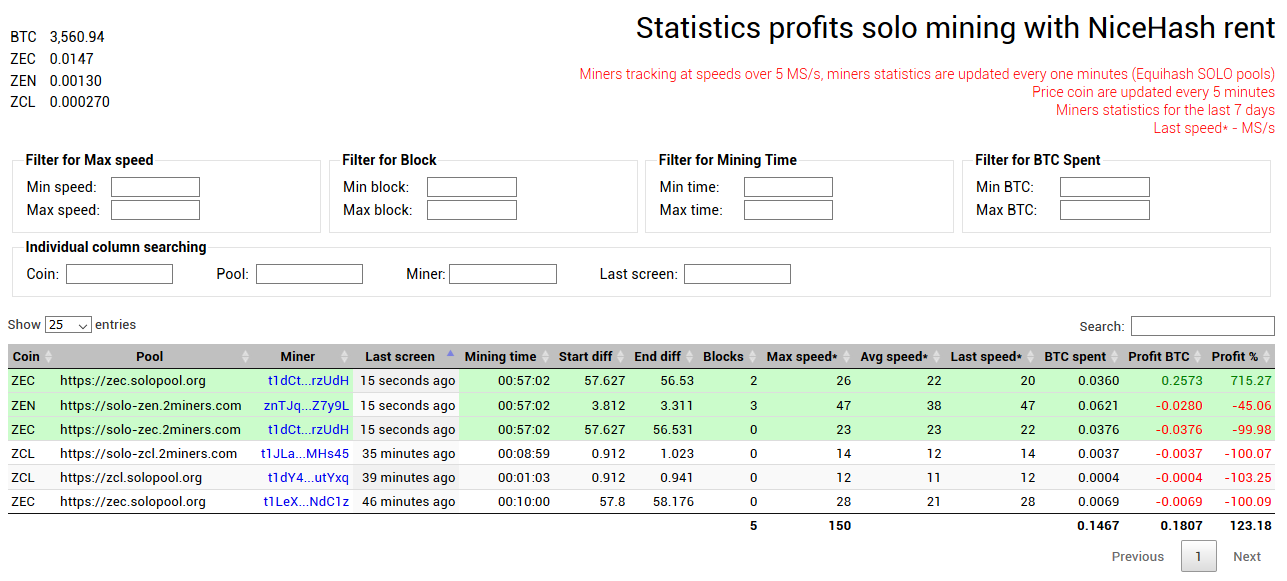Viewport: 1287px width, 581px height.
Task: Select page 1 in pagination
Action: click(1199, 557)
